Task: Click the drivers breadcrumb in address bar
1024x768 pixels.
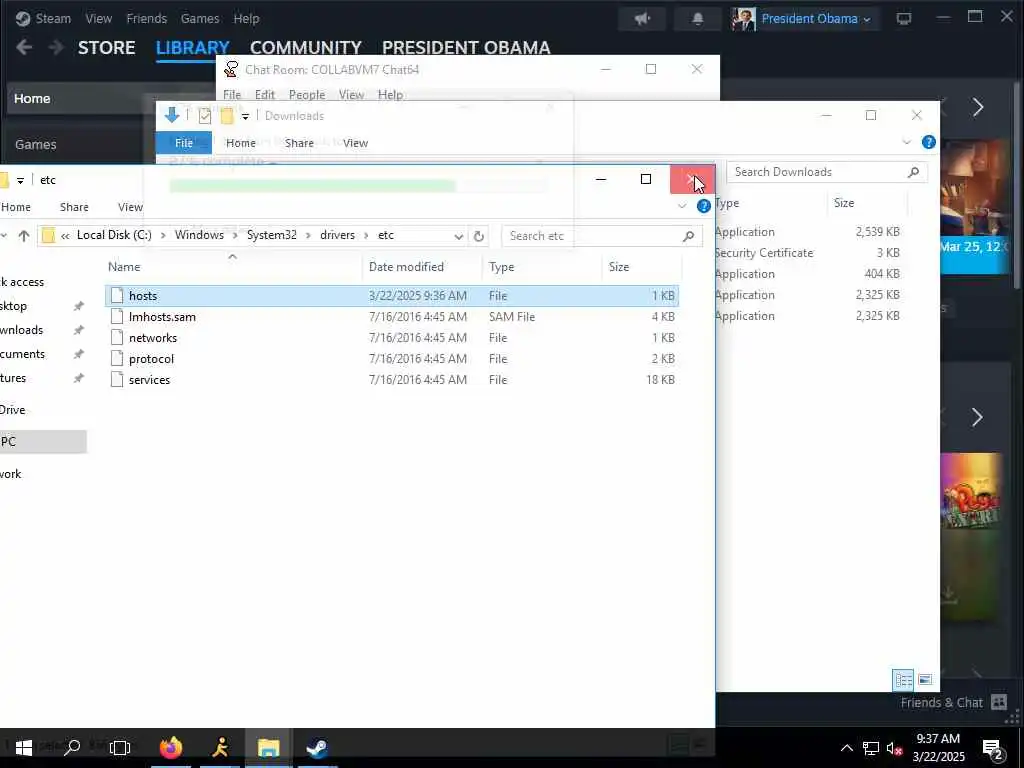Action: (x=337, y=235)
